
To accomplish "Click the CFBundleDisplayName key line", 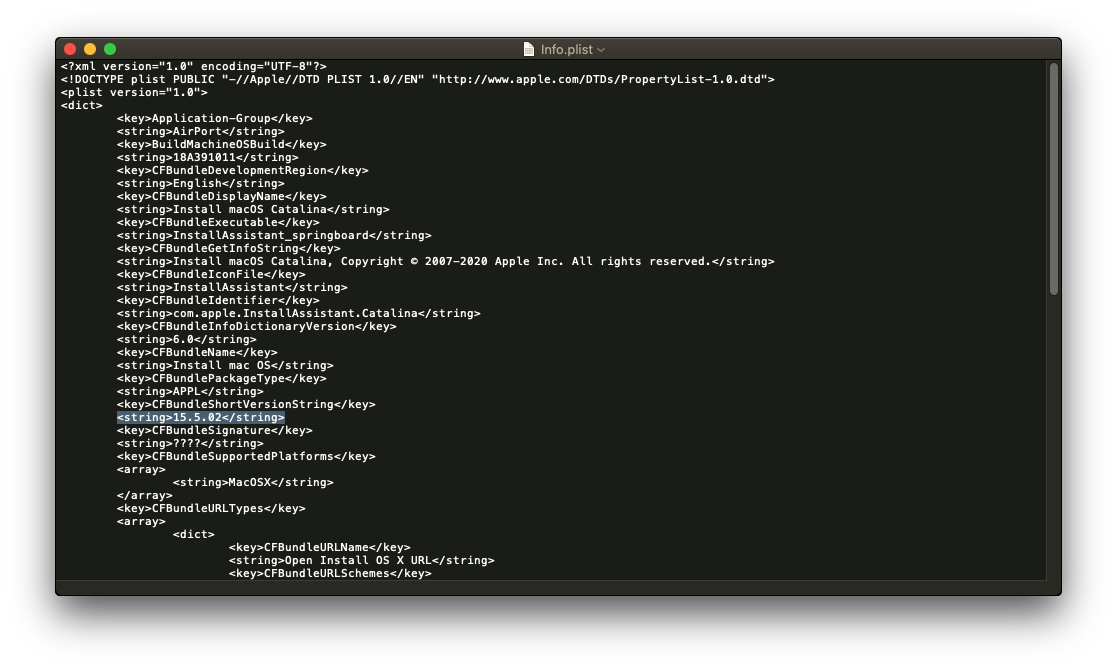I will pyautogui.click(x=222, y=197).
